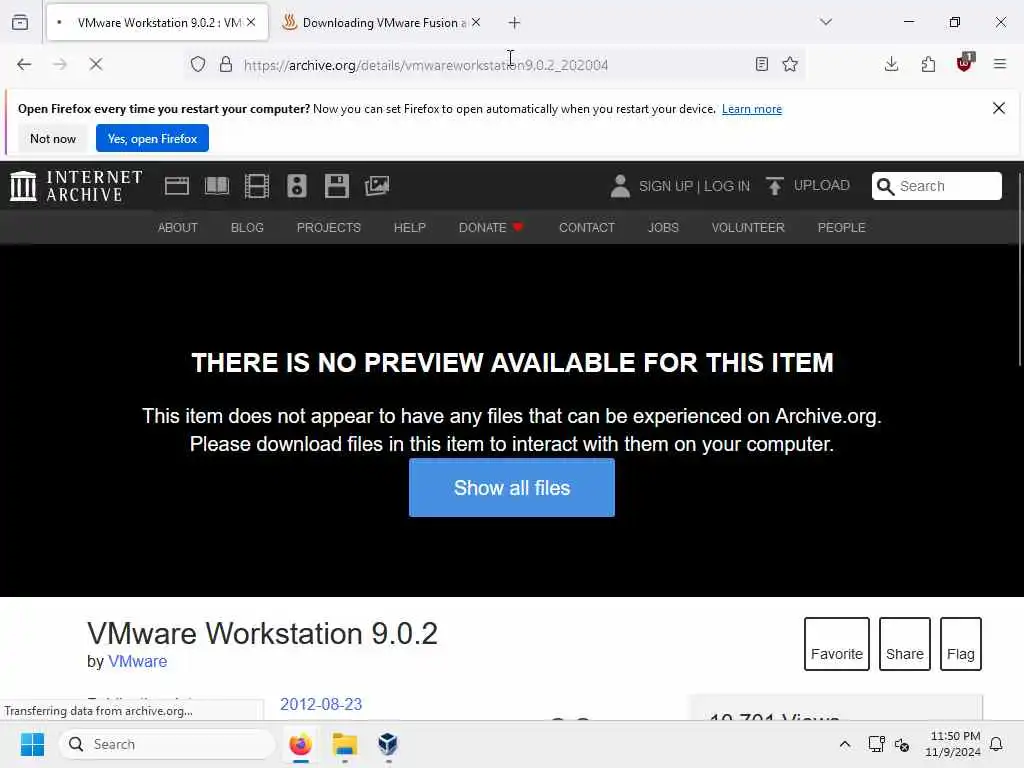The width and height of the screenshot is (1024, 768).
Task: Go back to the previous page
Action: click(x=24, y=64)
